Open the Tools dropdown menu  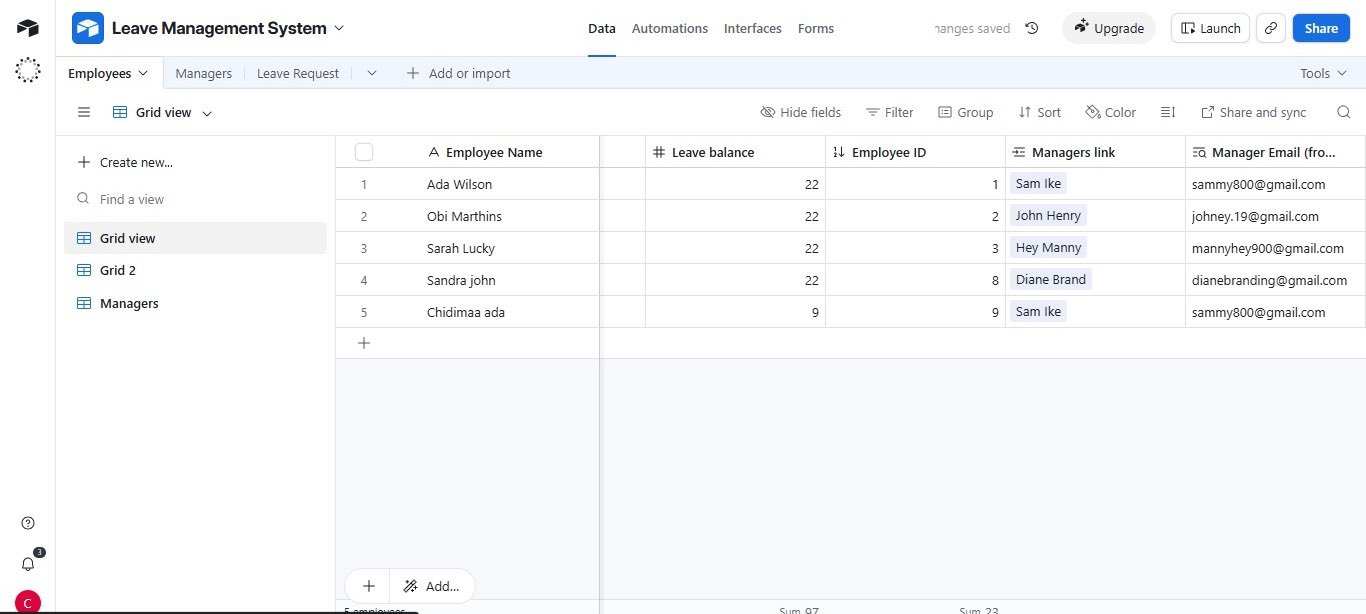pyautogui.click(x=1322, y=73)
